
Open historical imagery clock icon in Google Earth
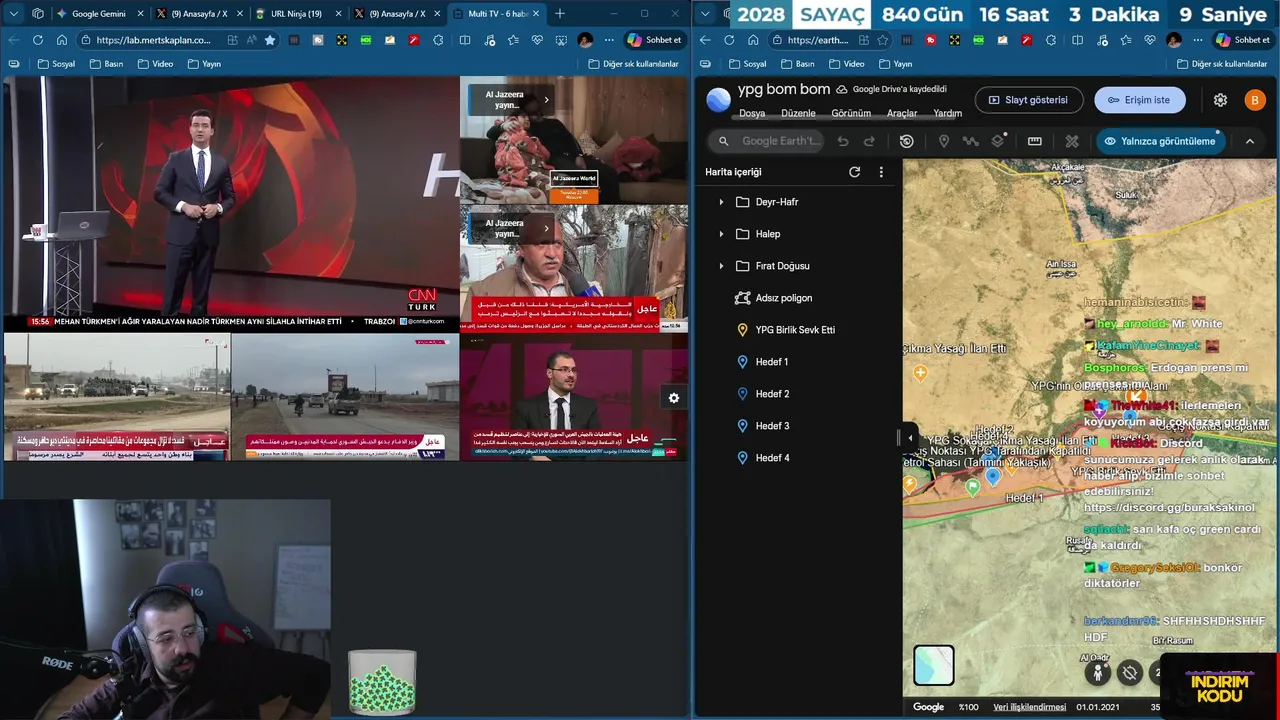click(906, 141)
